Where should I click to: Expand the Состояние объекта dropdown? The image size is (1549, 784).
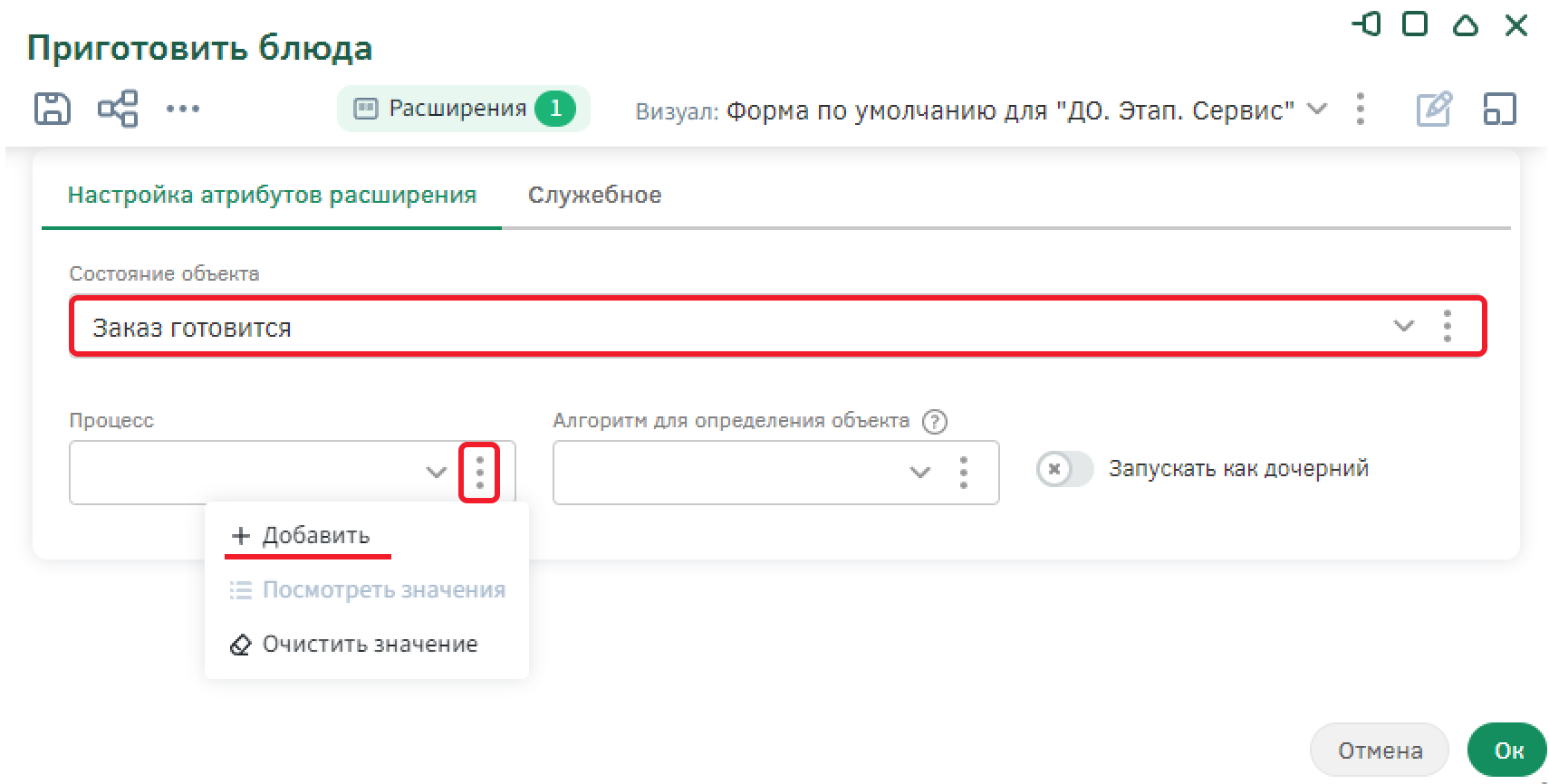click(x=1403, y=326)
